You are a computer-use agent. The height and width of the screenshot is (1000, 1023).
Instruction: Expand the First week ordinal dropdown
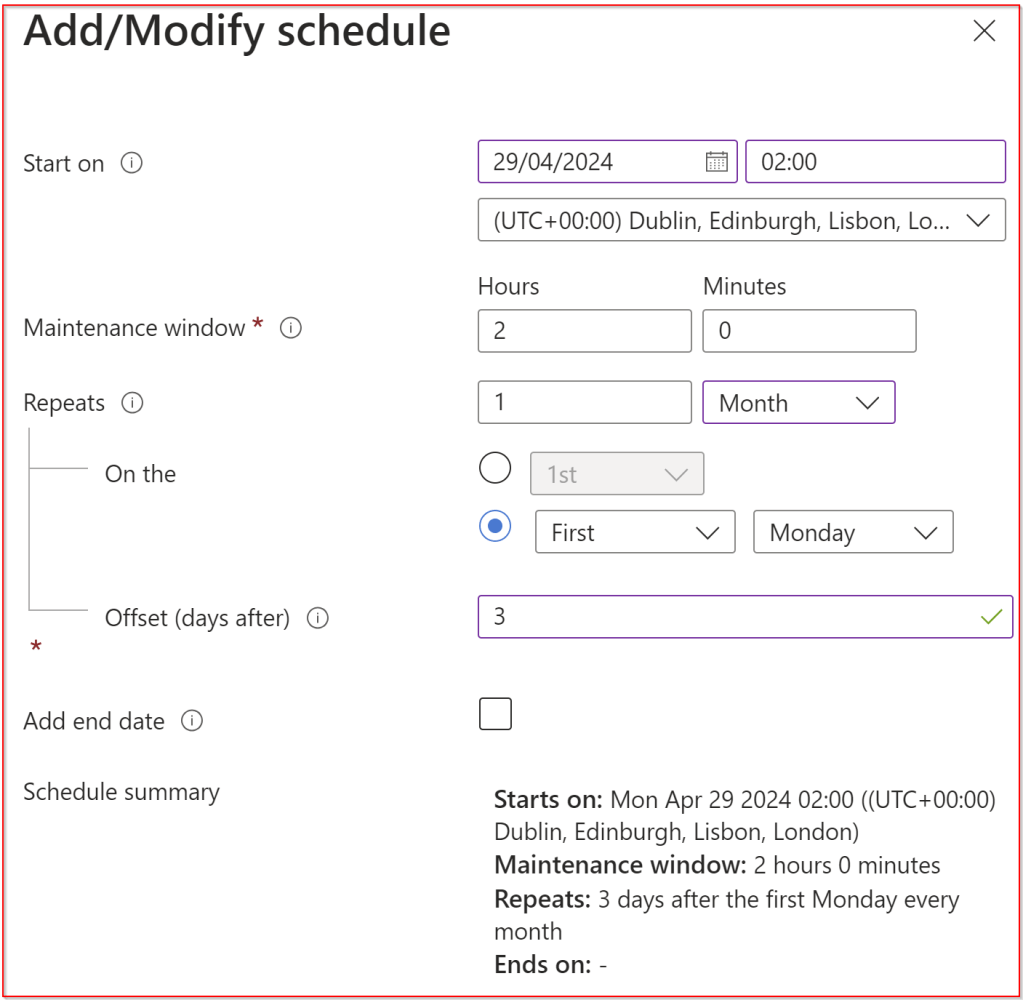(x=635, y=533)
